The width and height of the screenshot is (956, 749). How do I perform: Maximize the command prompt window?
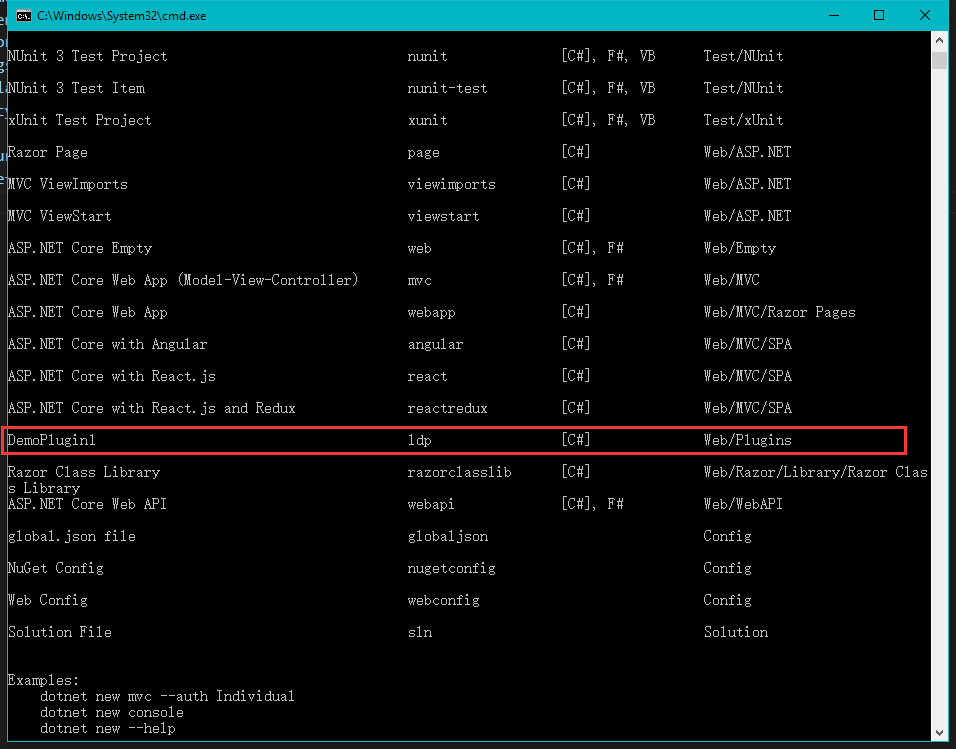coord(879,15)
